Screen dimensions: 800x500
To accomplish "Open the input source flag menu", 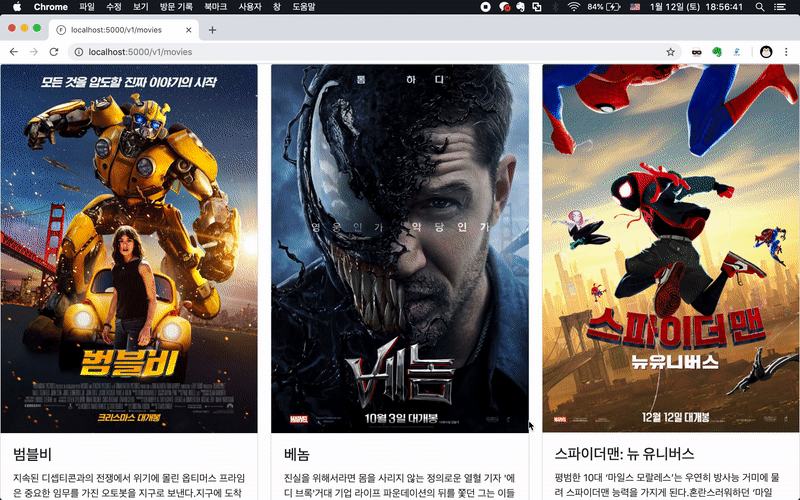I will [x=635, y=7].
